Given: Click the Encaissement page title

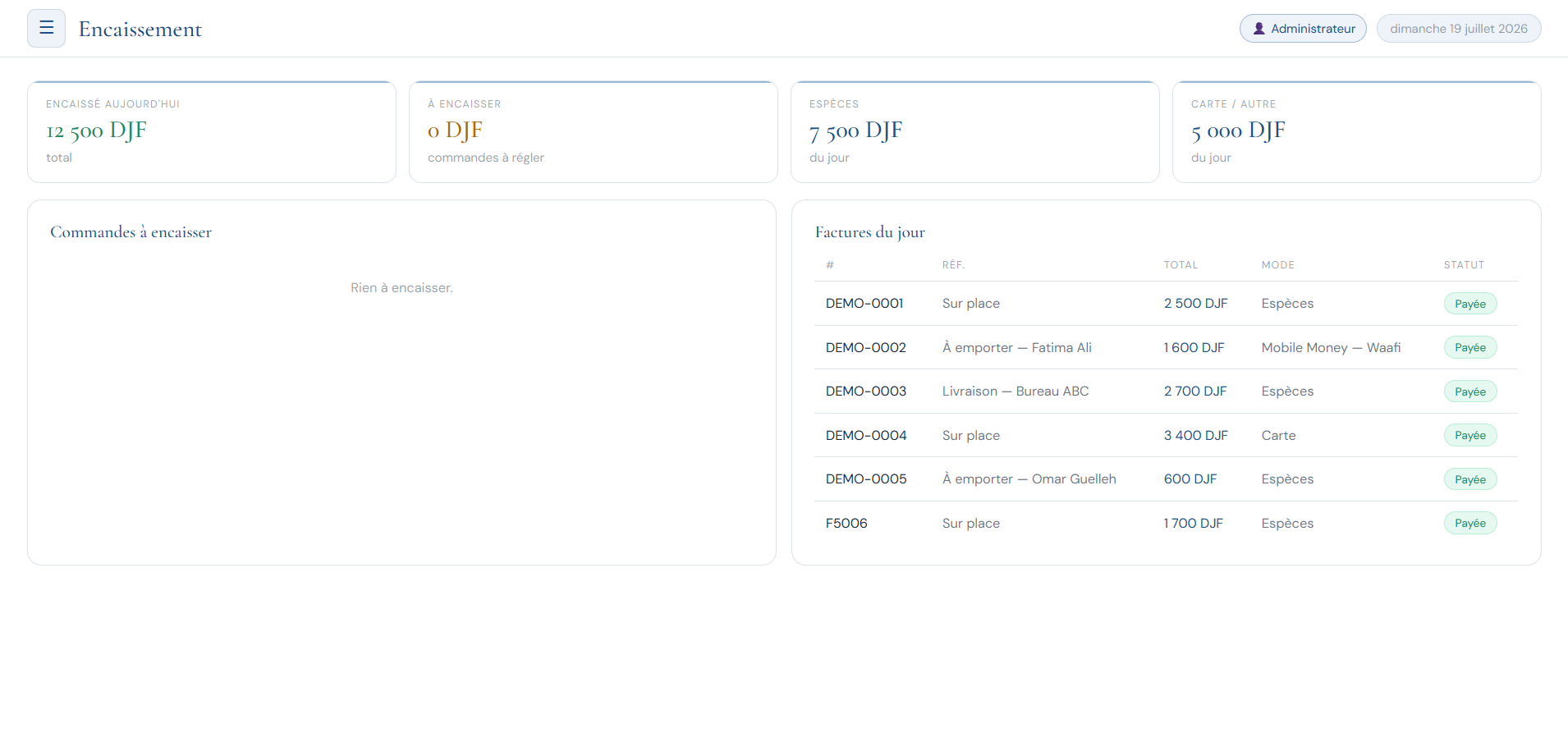Looking at the screenshot, I should [x=140, y=30].
